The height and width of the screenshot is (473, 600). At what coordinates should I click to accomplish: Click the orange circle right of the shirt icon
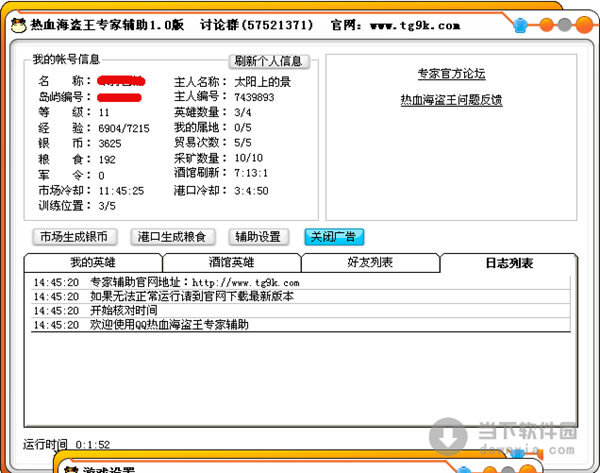pos(547,25)
